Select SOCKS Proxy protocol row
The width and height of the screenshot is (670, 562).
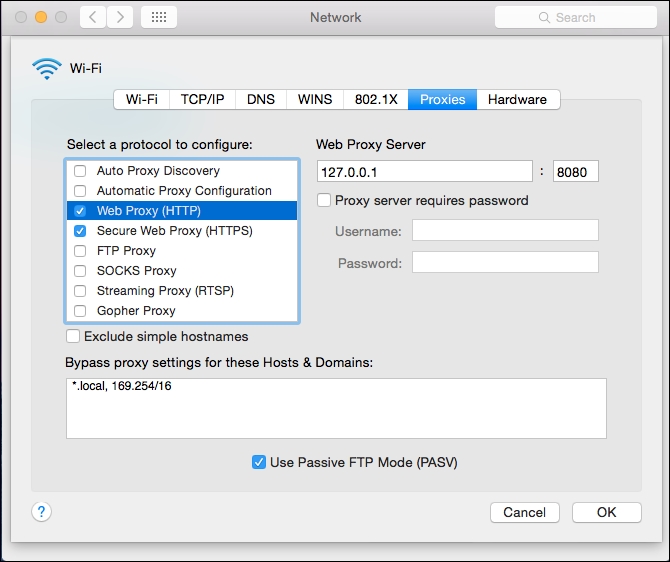click(x=136, y=271)
